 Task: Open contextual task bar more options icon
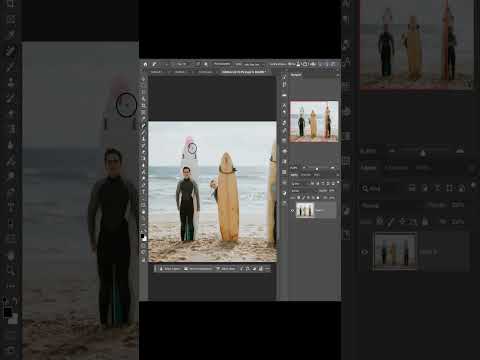(x=267, y=268)
